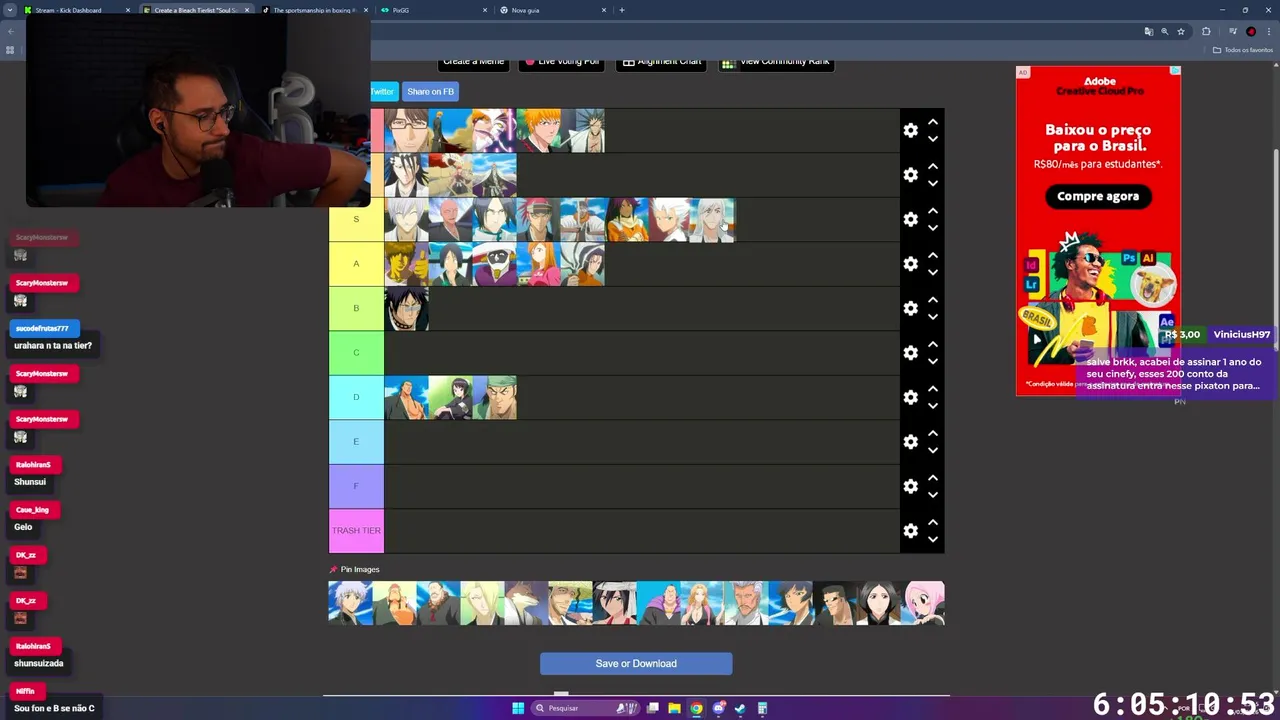Open the Alignment Chart button
The width and height of the screenshot is (1280, 720).
(661, 62)
